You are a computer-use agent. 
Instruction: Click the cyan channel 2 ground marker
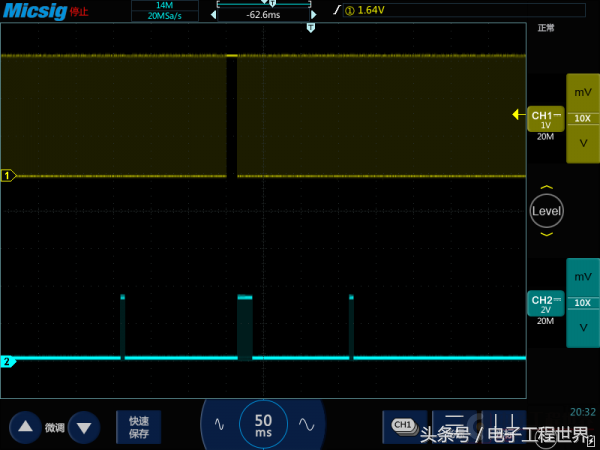[8, 361]
